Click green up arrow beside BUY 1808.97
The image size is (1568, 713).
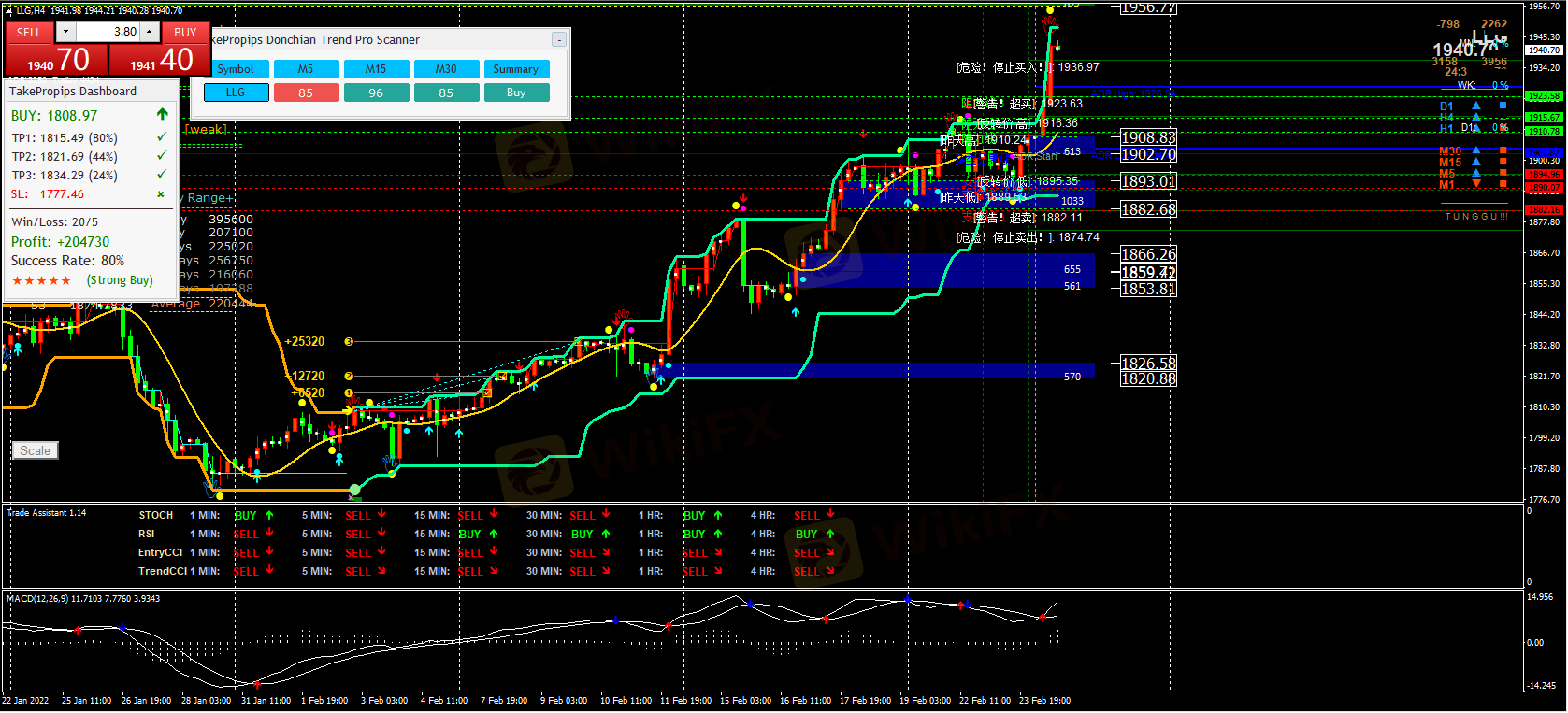pyautogui.click(x=163, y=115)
